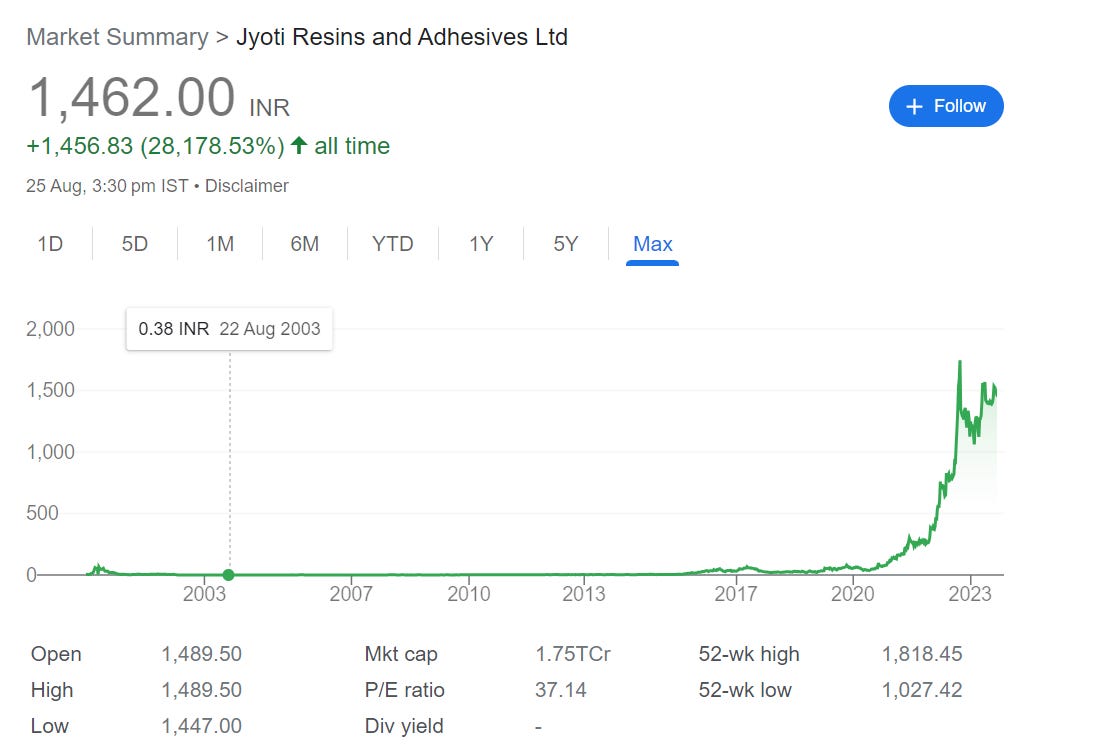Choose the 6M time range tab
The height and width of the screenshot is (753, 1095).
(x=304, y=244)
